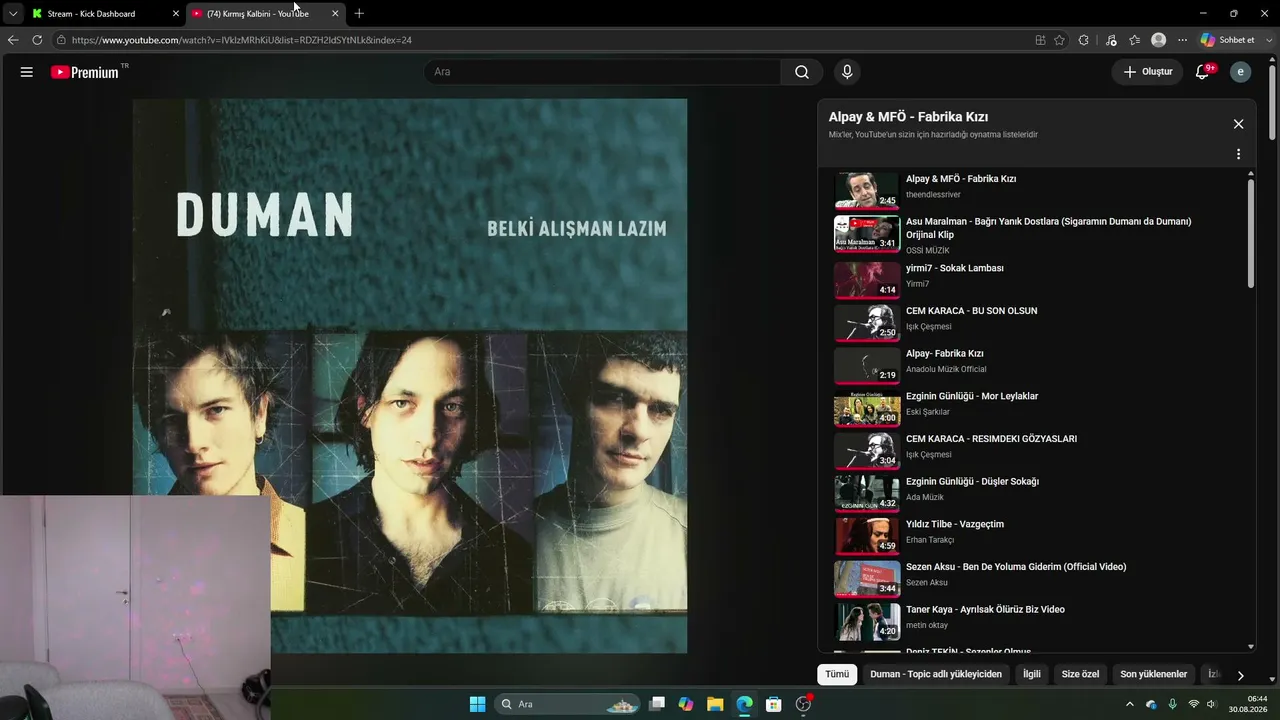This screenshot has width=1280, height=720.
Task: Close the mix playlist panel
Action: pos(1238,124)
